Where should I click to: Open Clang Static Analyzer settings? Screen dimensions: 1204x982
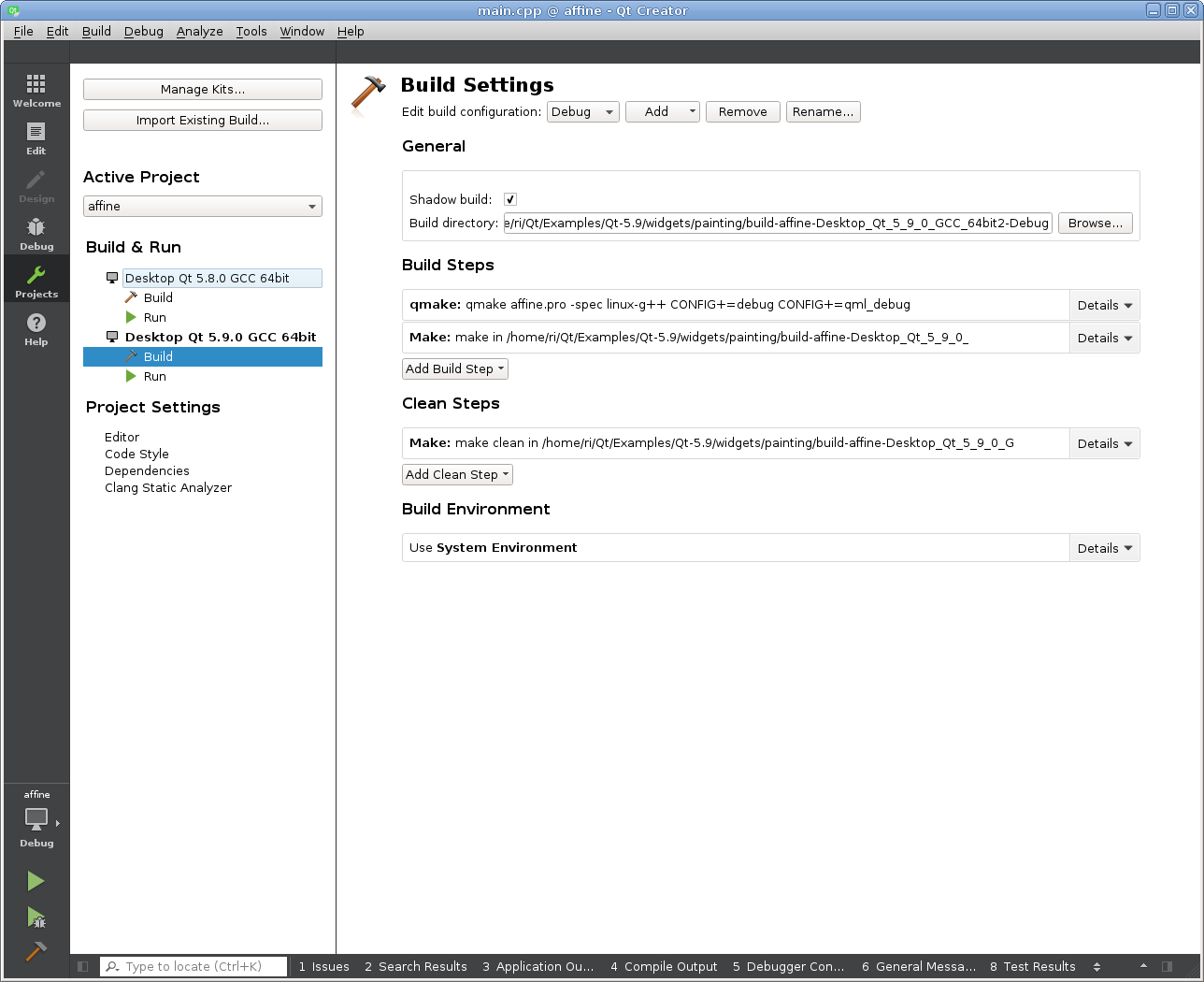(x=168, y=487)
